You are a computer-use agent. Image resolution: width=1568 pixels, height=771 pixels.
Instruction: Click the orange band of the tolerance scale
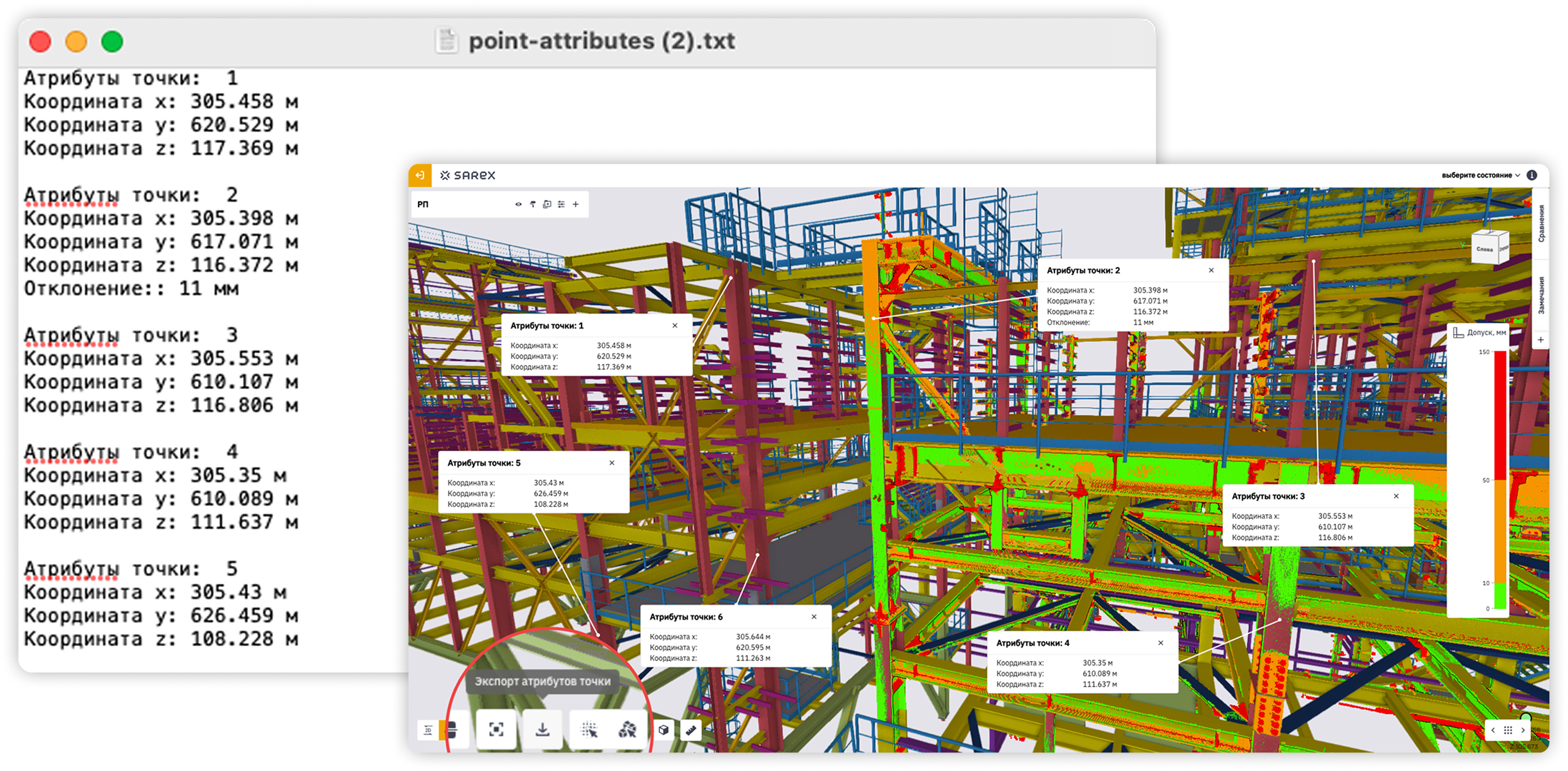click(x=1500, y=531)
